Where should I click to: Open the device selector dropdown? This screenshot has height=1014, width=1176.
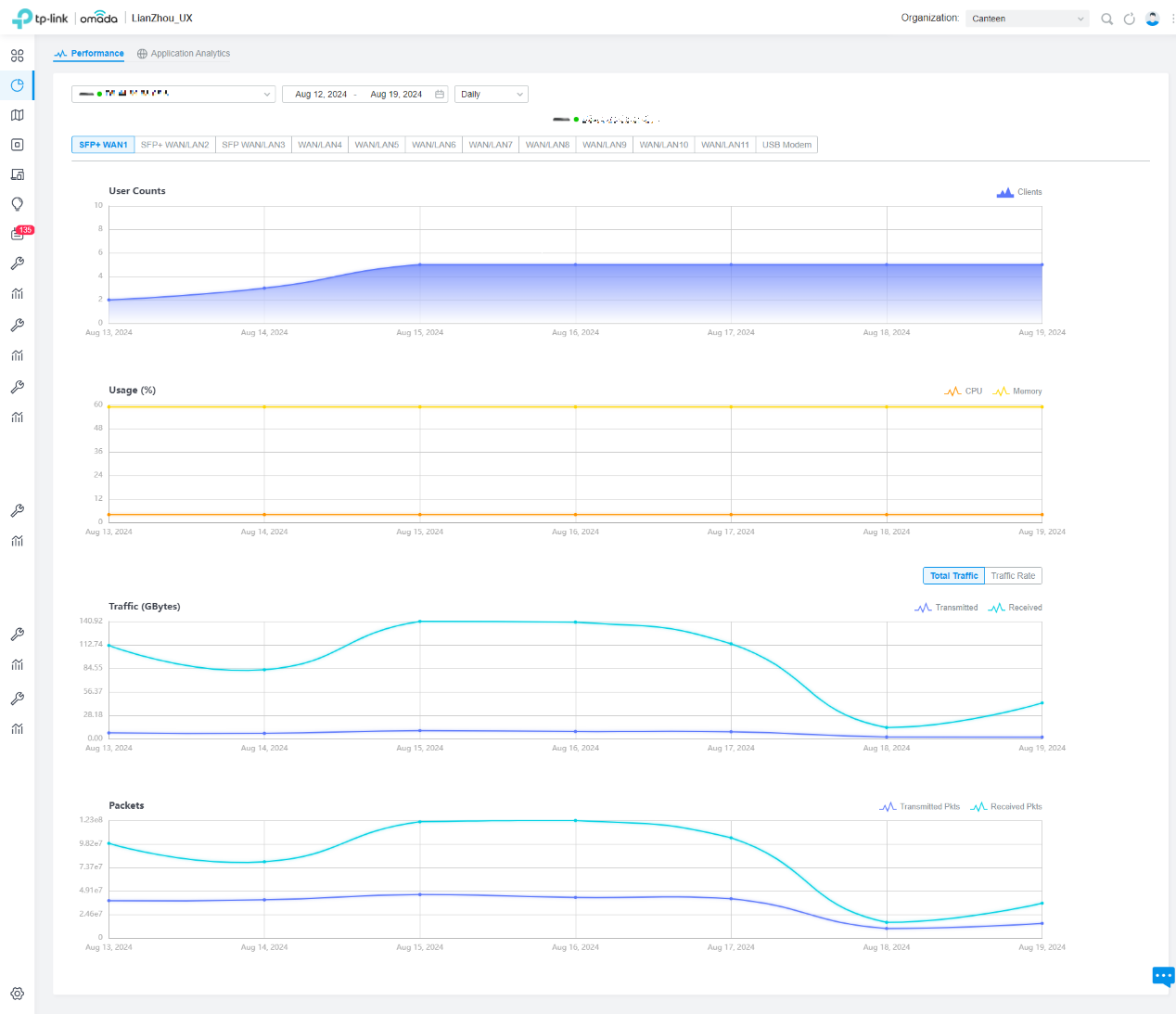click(173, 94)
